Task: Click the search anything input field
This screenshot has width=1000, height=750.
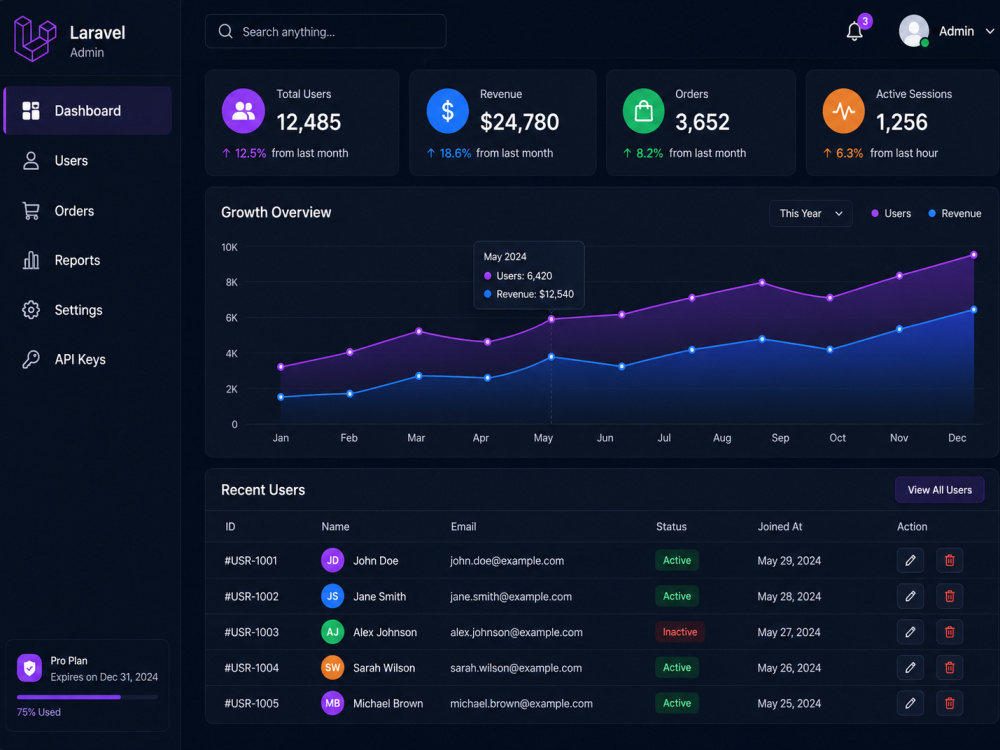Action: click(x=326, y=31)
